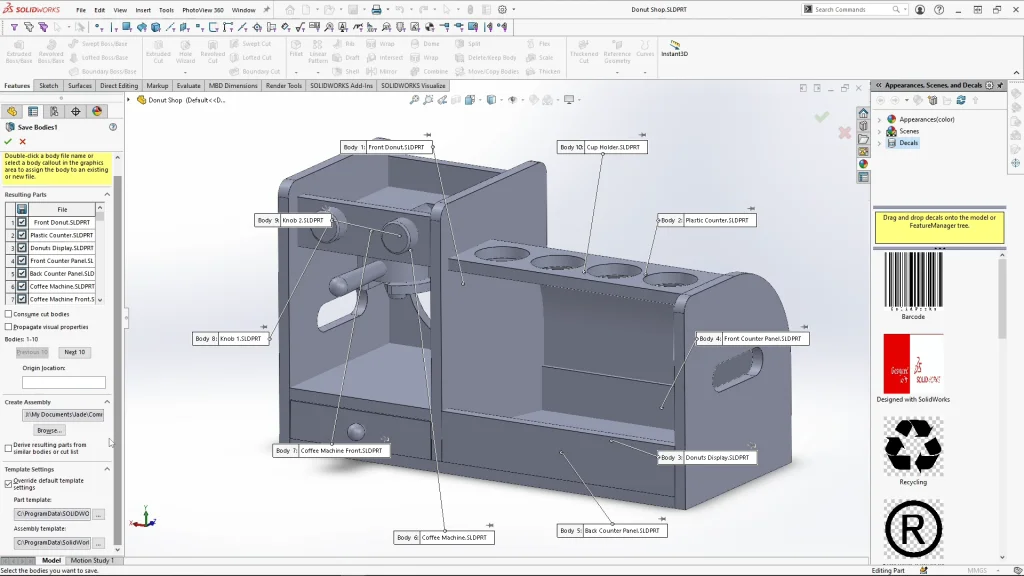
Task: Expand the Scenes tree node
Action: 879,131
